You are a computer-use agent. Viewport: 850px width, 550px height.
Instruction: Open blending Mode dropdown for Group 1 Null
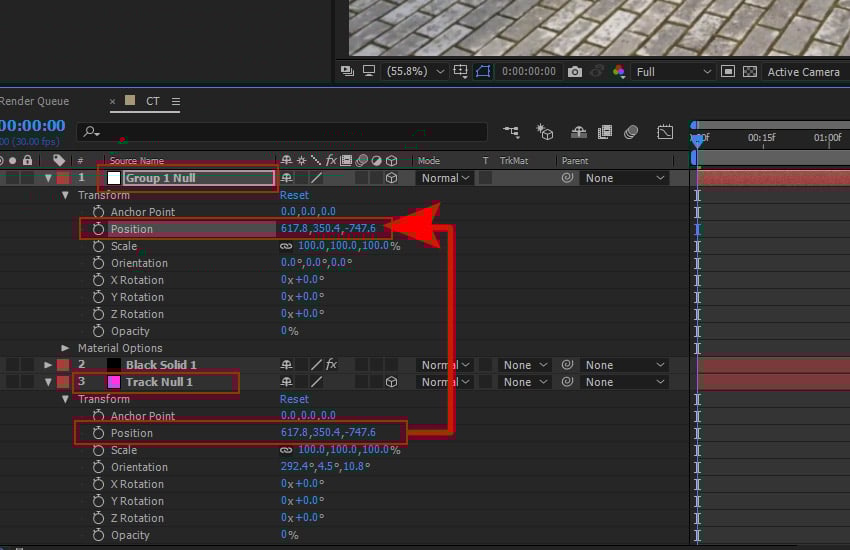point(445,178)
